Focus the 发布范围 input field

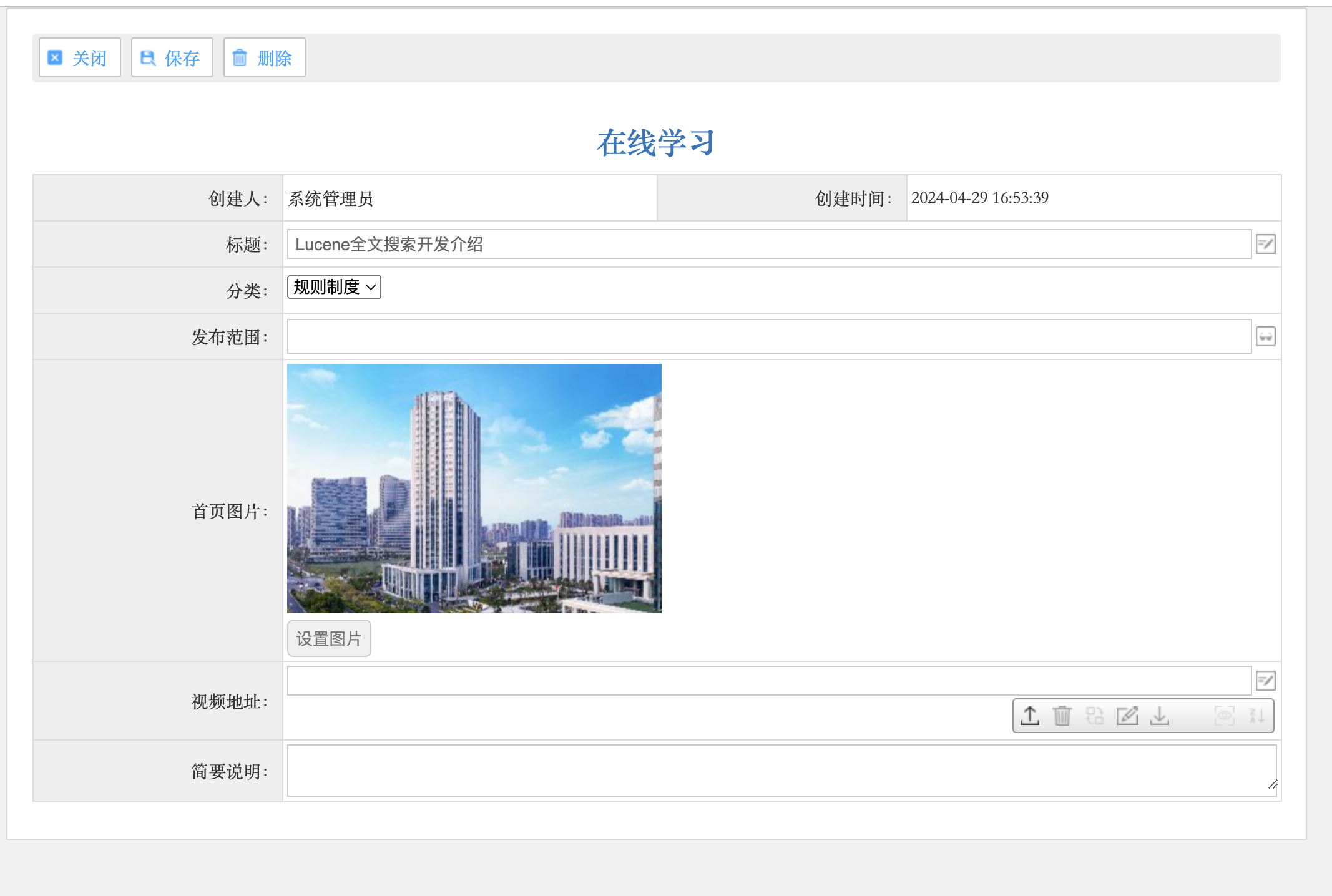pos(768,337)
